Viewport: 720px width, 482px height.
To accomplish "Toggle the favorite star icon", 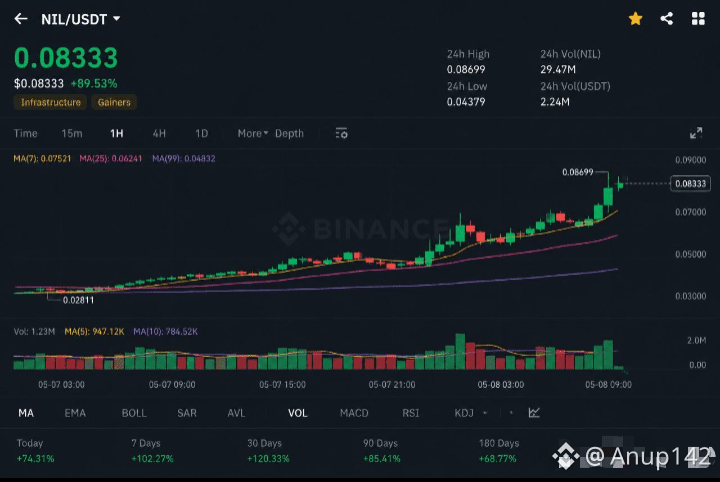I will coord(636,19).
